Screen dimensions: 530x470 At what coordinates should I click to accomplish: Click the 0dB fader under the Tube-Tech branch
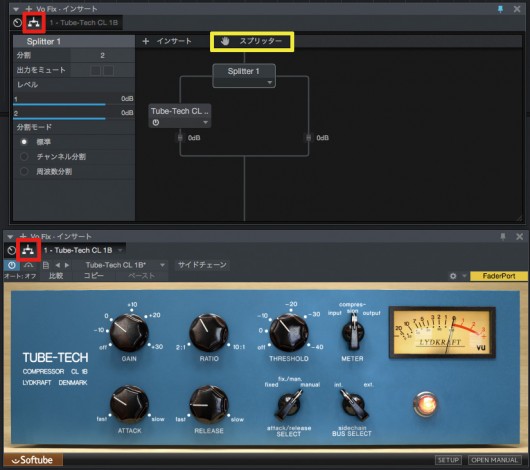(x=180, y=138)
